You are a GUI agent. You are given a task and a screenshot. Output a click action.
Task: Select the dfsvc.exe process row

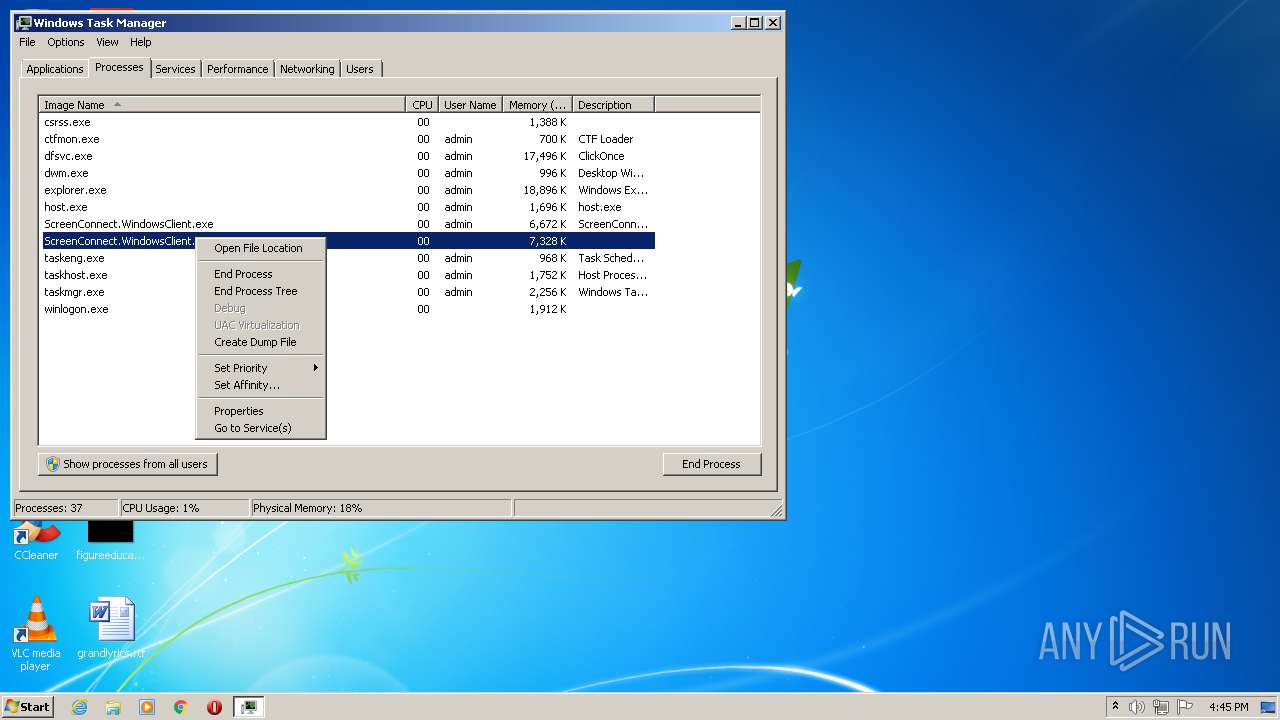point(347,156)
